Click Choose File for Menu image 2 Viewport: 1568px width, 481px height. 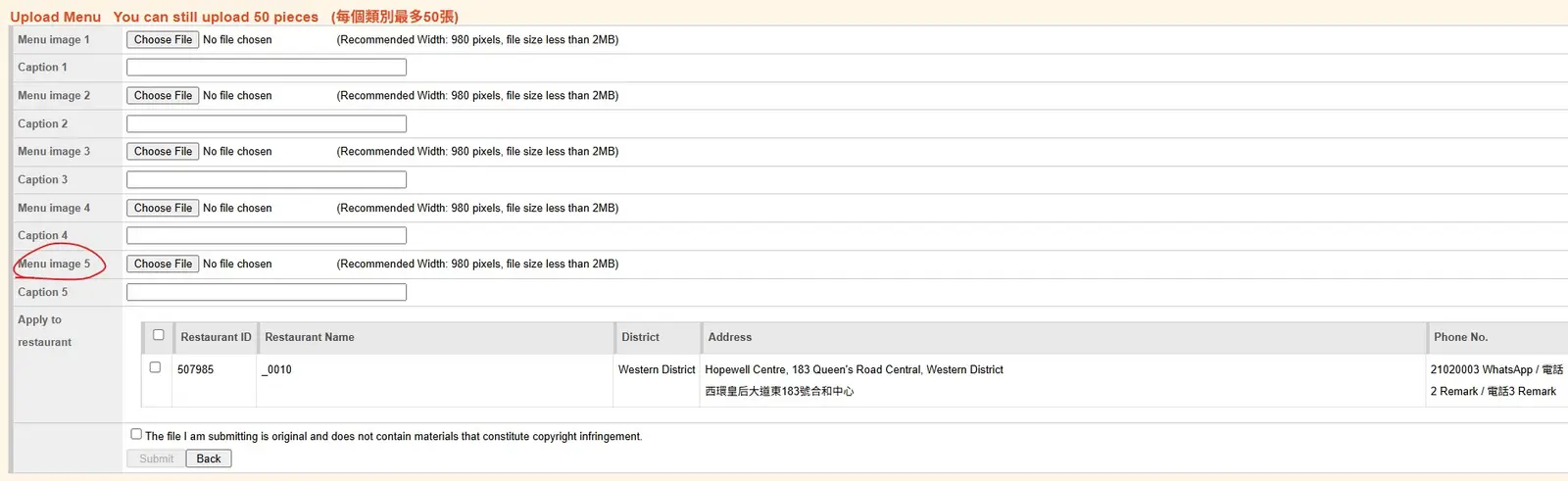click(163, 96)
